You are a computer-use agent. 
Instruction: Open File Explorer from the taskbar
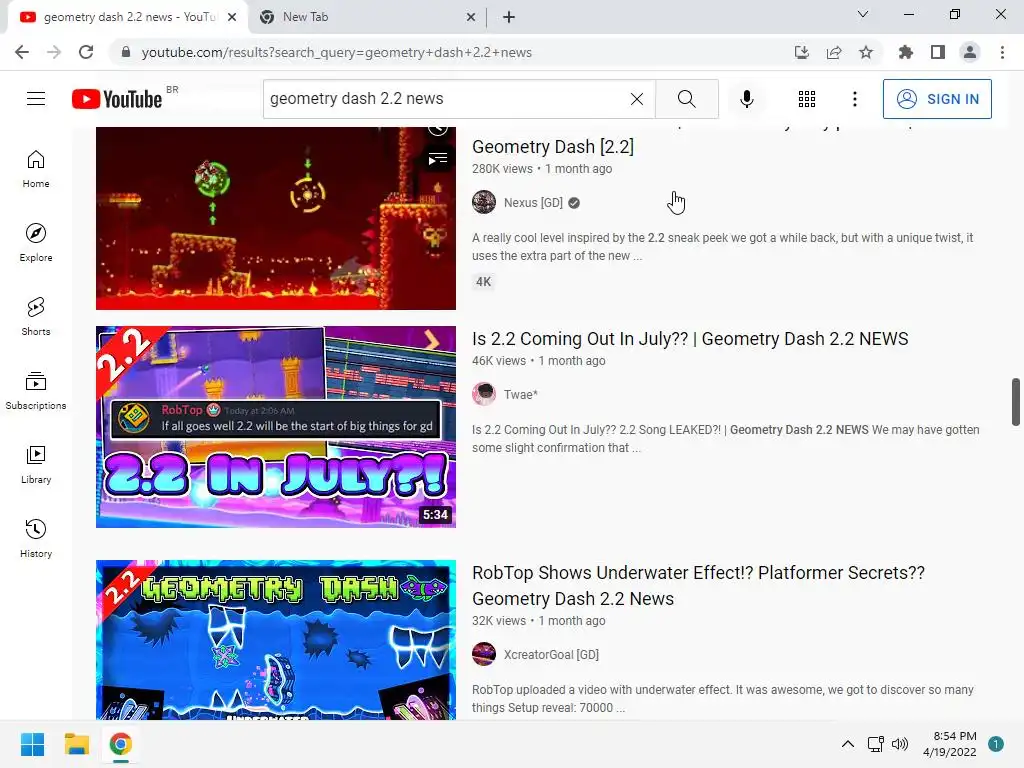76,744
